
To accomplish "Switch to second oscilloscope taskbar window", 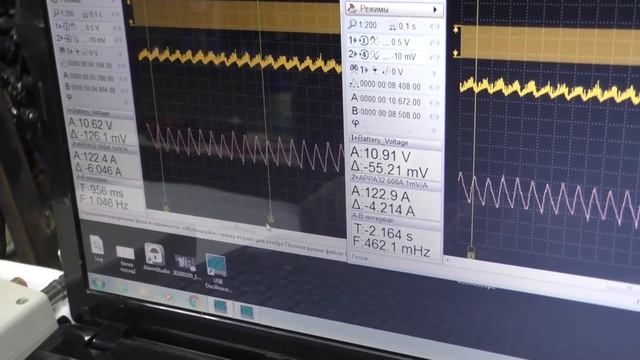I will [247, 311].
